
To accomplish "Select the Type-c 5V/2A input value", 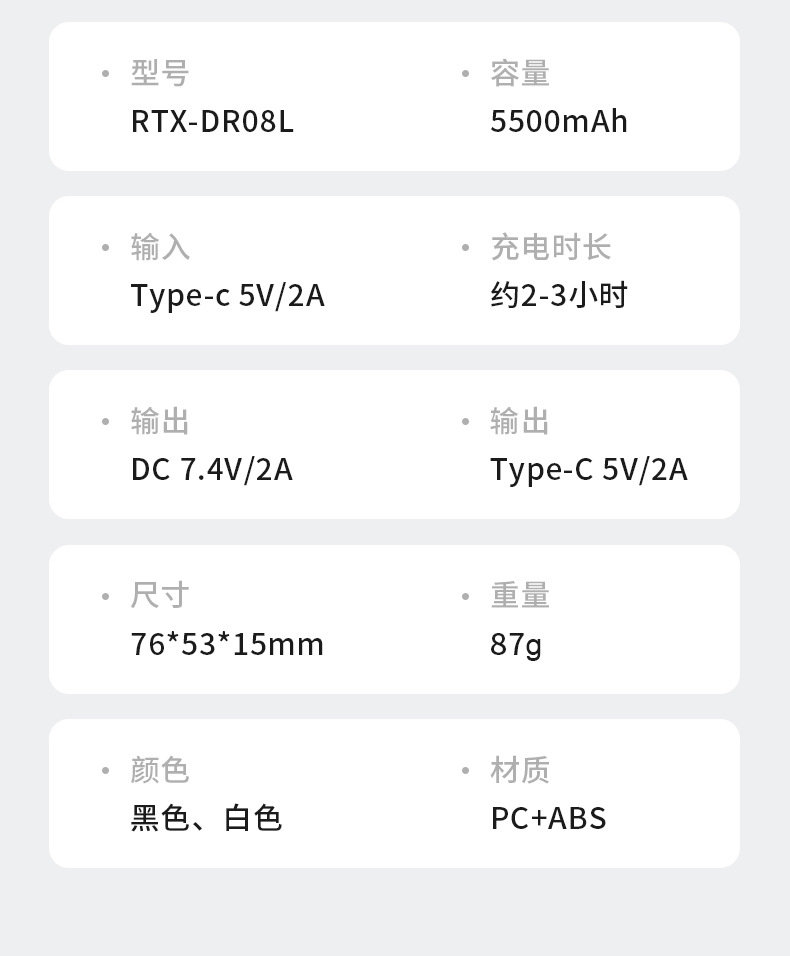I will 227,296.
